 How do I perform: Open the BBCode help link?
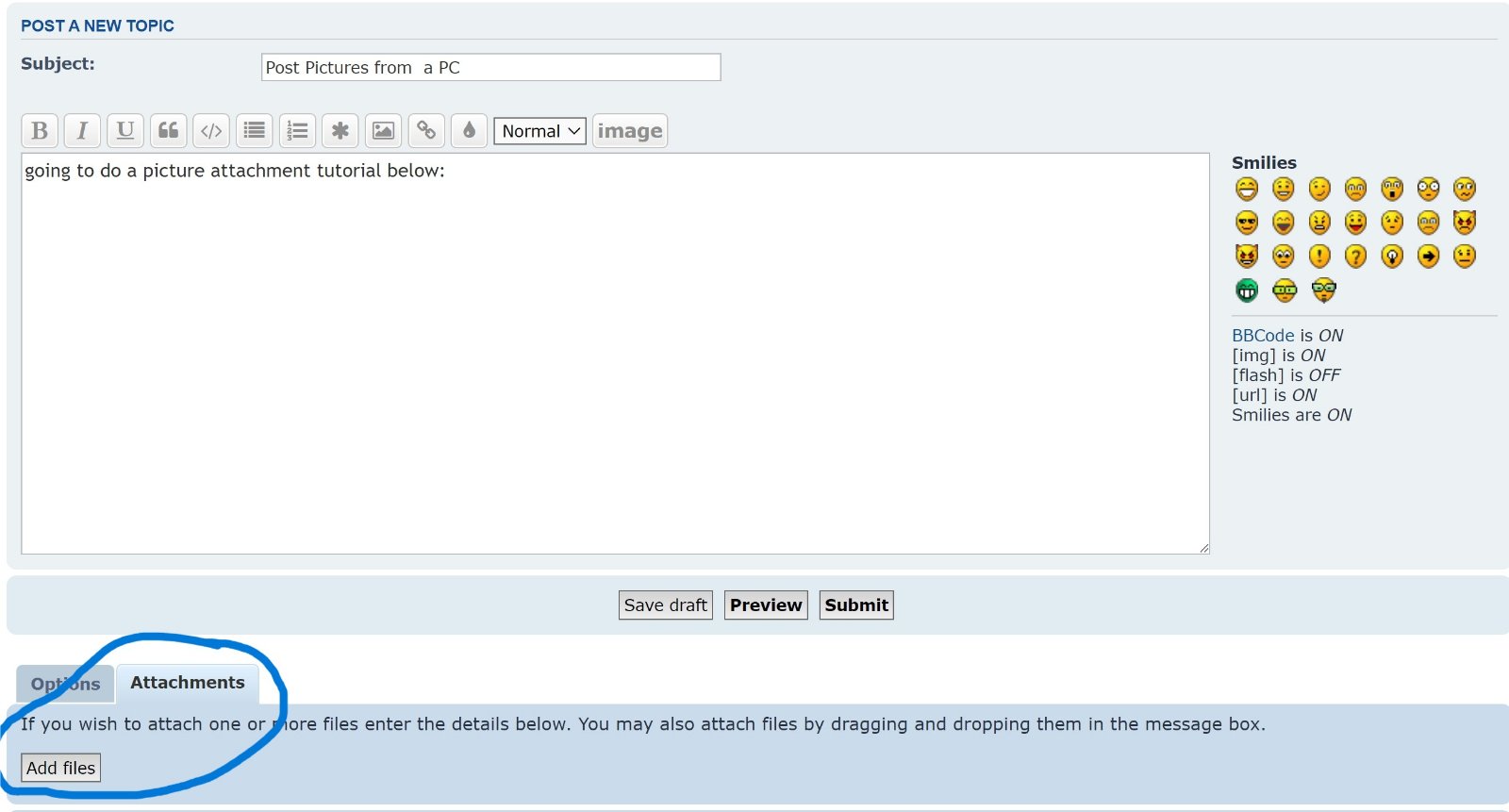coord(1263,336)
